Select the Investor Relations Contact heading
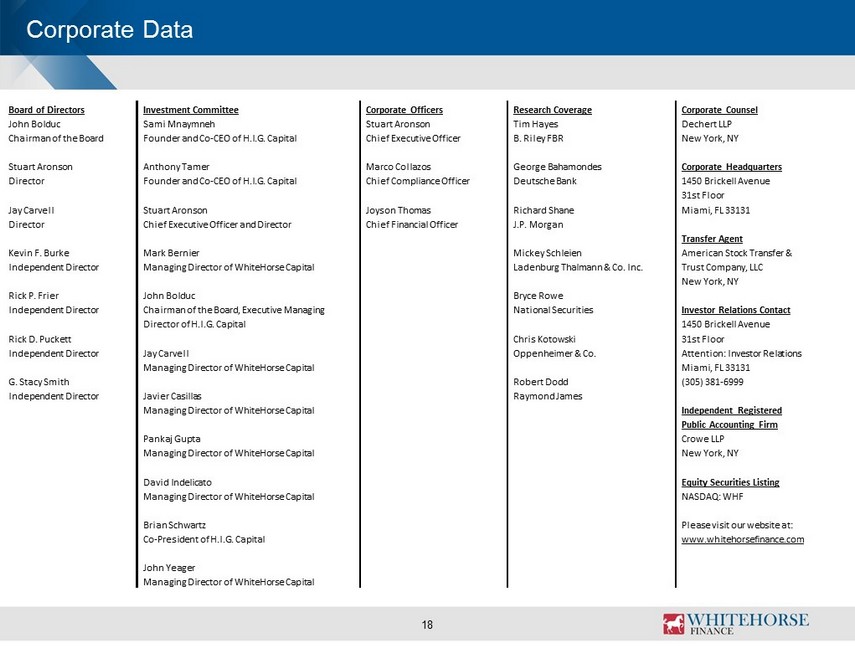The width and height of the screenshot is (855, 654). click(x=736, y=310)
